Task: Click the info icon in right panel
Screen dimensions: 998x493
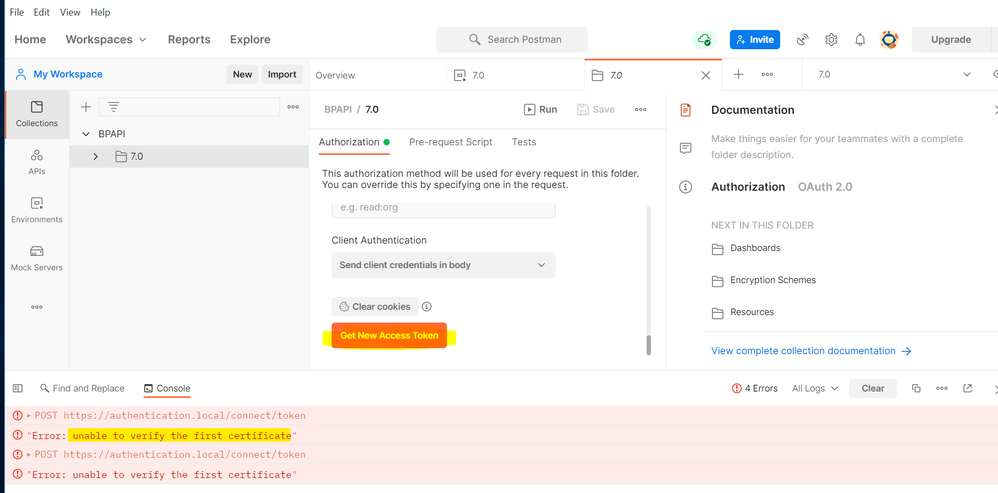Action: (x=685, y=187)
